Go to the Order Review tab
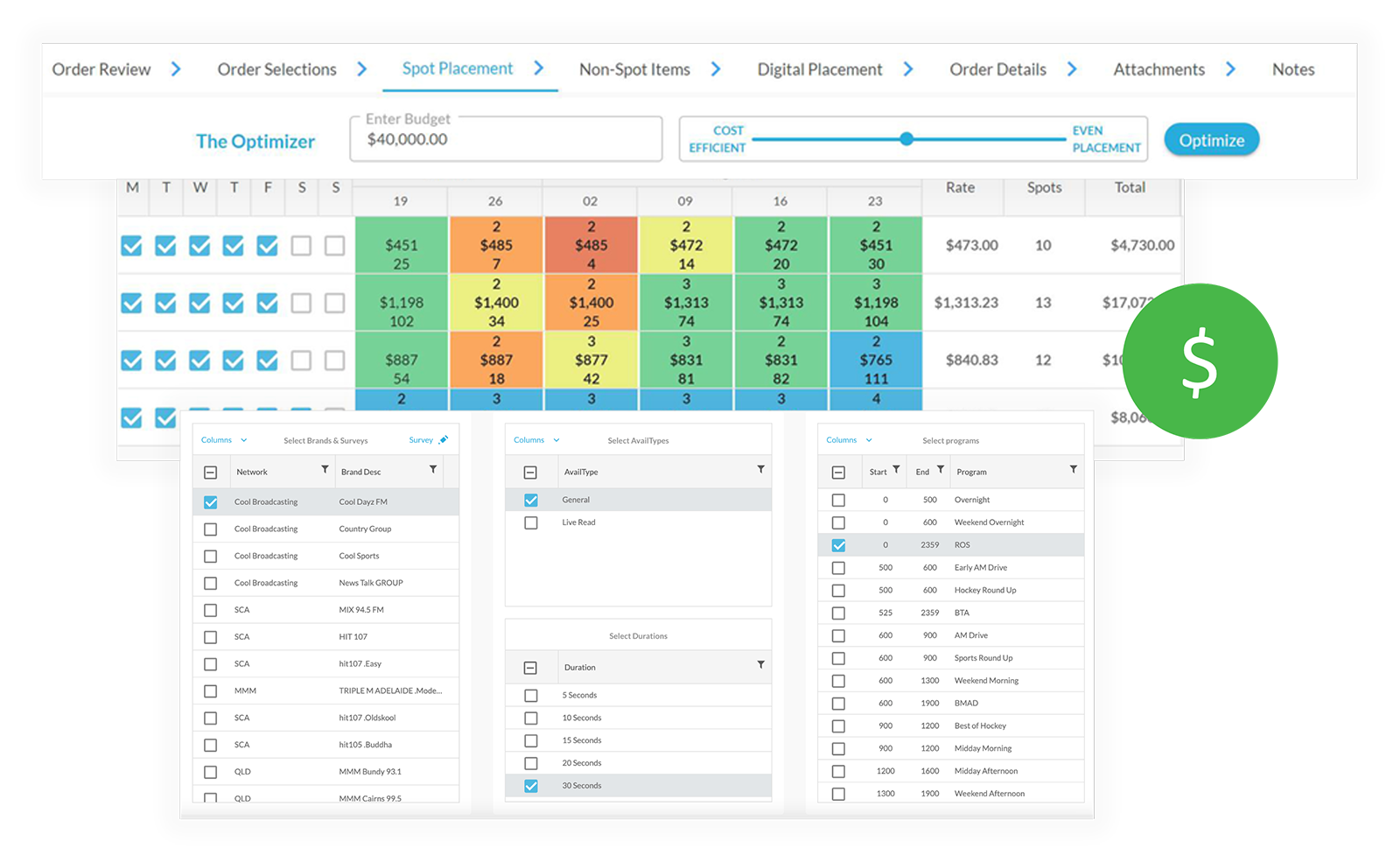This screenshot has height=862, width=1400. [x=101, y=69]
